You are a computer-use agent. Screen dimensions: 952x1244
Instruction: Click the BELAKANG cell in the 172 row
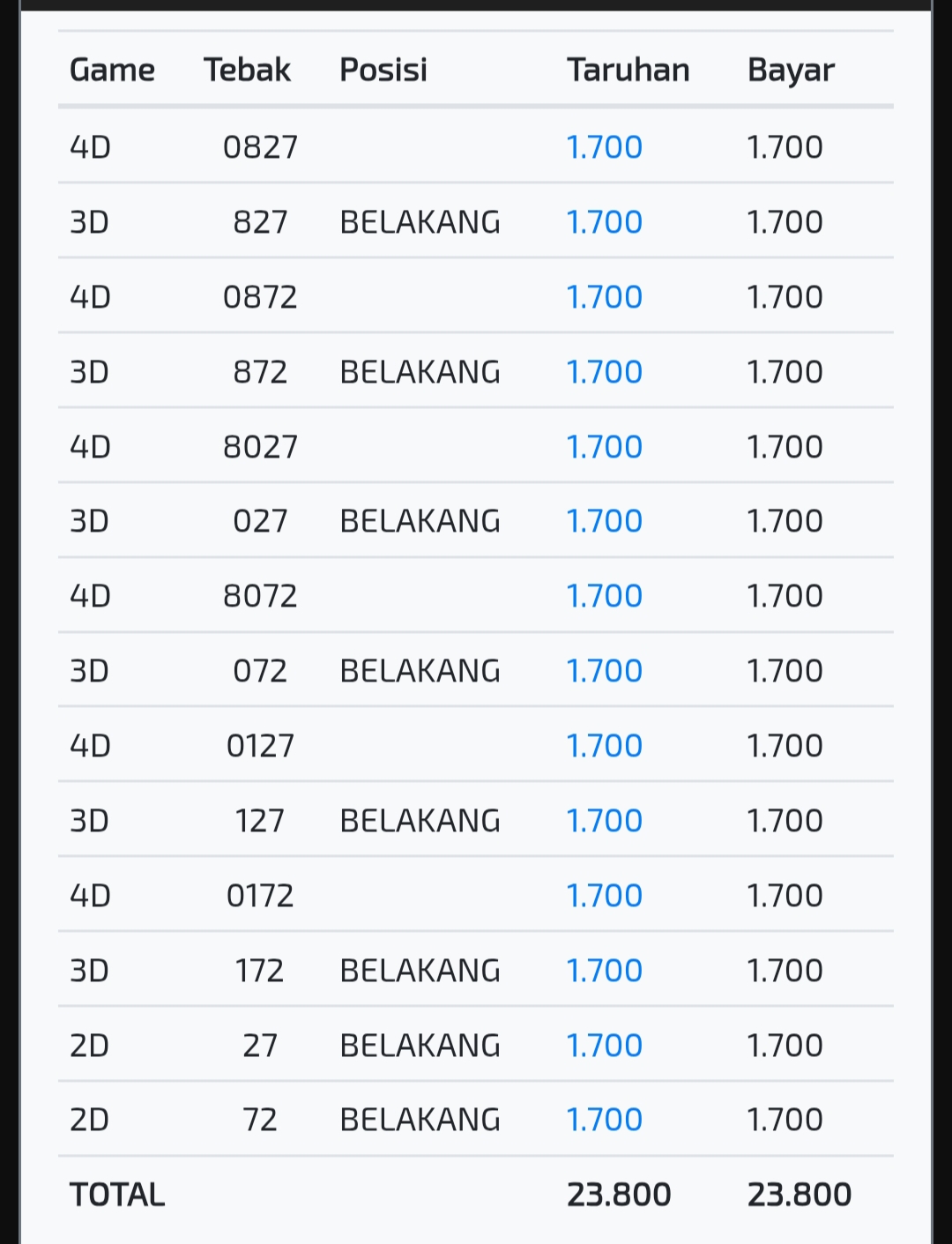point(420,971)
